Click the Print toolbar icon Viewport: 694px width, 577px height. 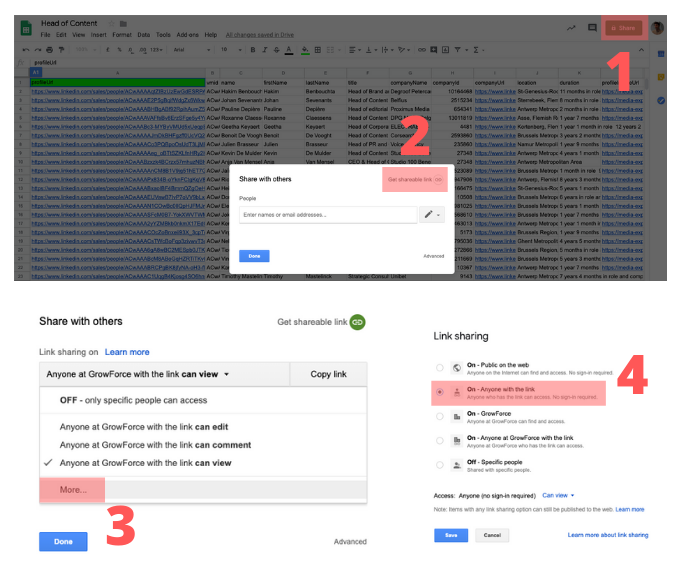(x=50, y=50)
